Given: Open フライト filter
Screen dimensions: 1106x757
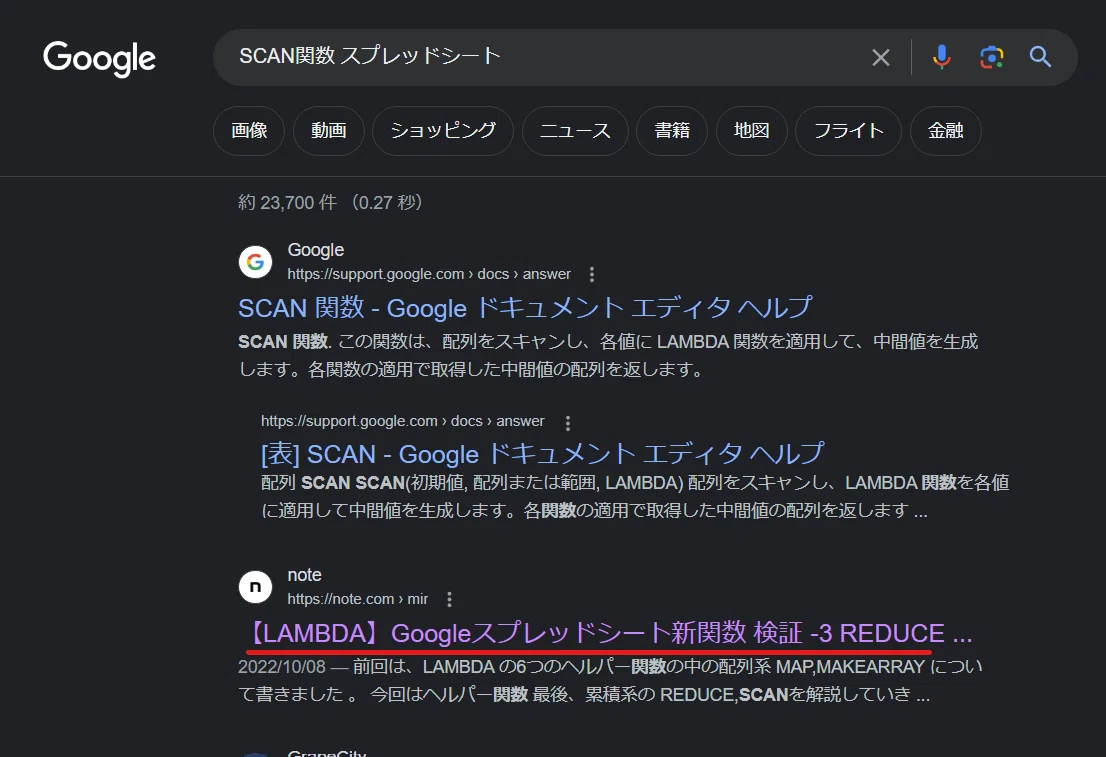Looking at the screenshot, I should (x=849, y=131).
